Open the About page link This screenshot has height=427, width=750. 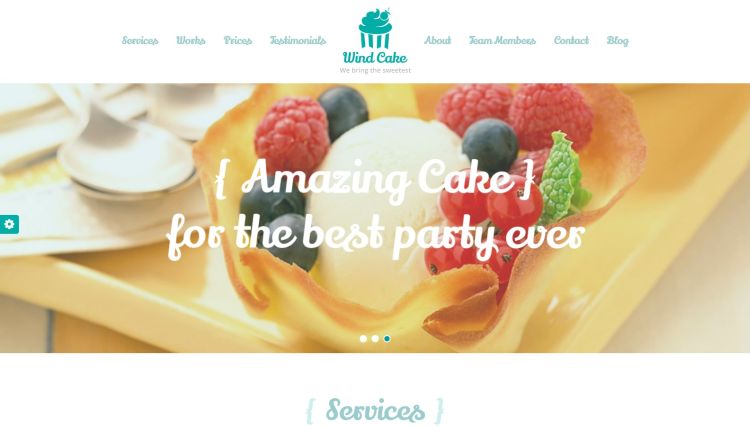438,41
